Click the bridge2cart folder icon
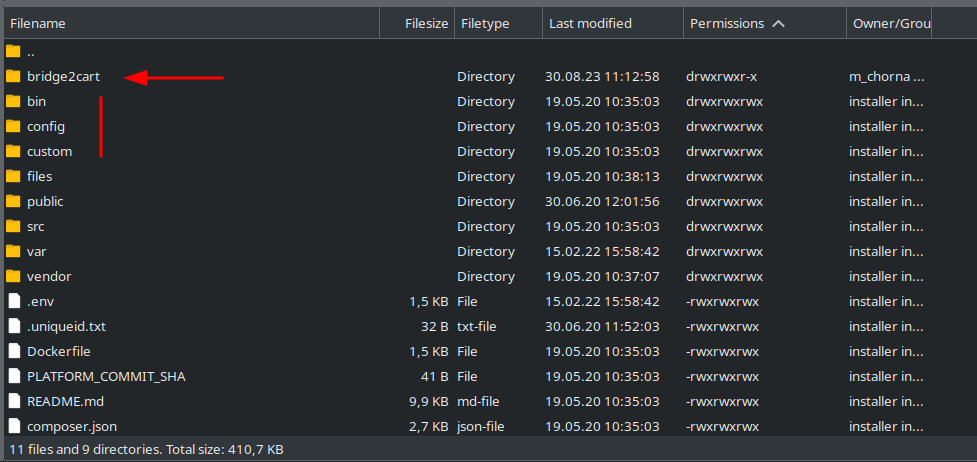Viewport: 977px width, 462px height. tap(14, 77)
